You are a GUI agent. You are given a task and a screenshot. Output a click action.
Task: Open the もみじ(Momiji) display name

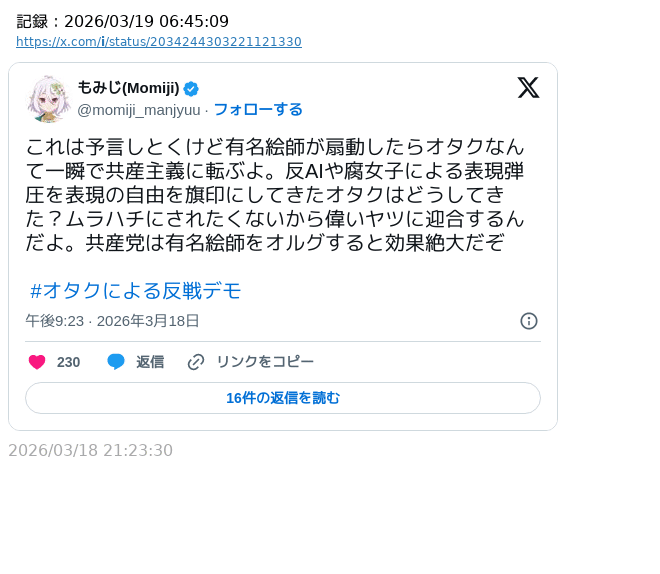[x=128, y=88]
